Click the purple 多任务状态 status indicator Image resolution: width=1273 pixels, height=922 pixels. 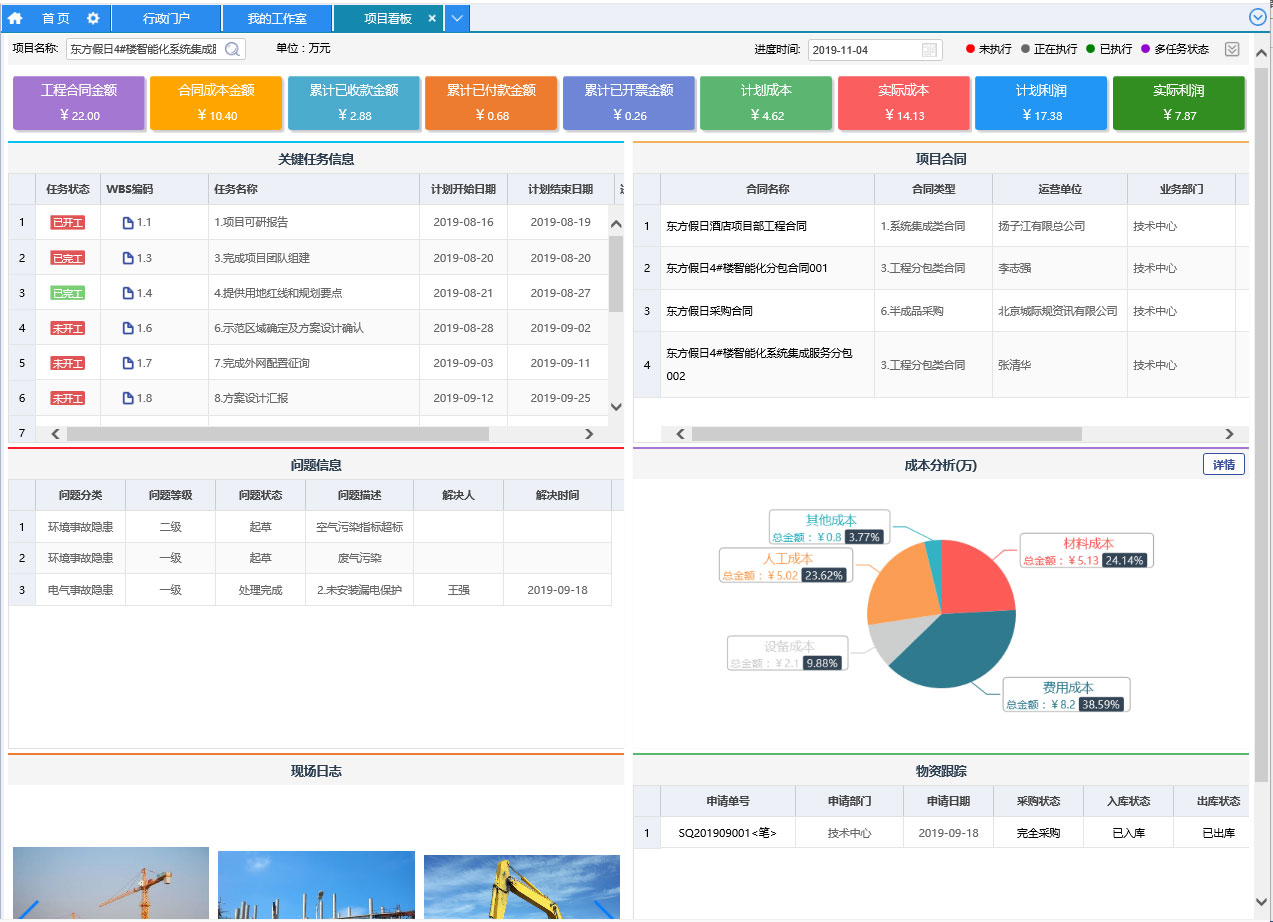[1146, 49]
